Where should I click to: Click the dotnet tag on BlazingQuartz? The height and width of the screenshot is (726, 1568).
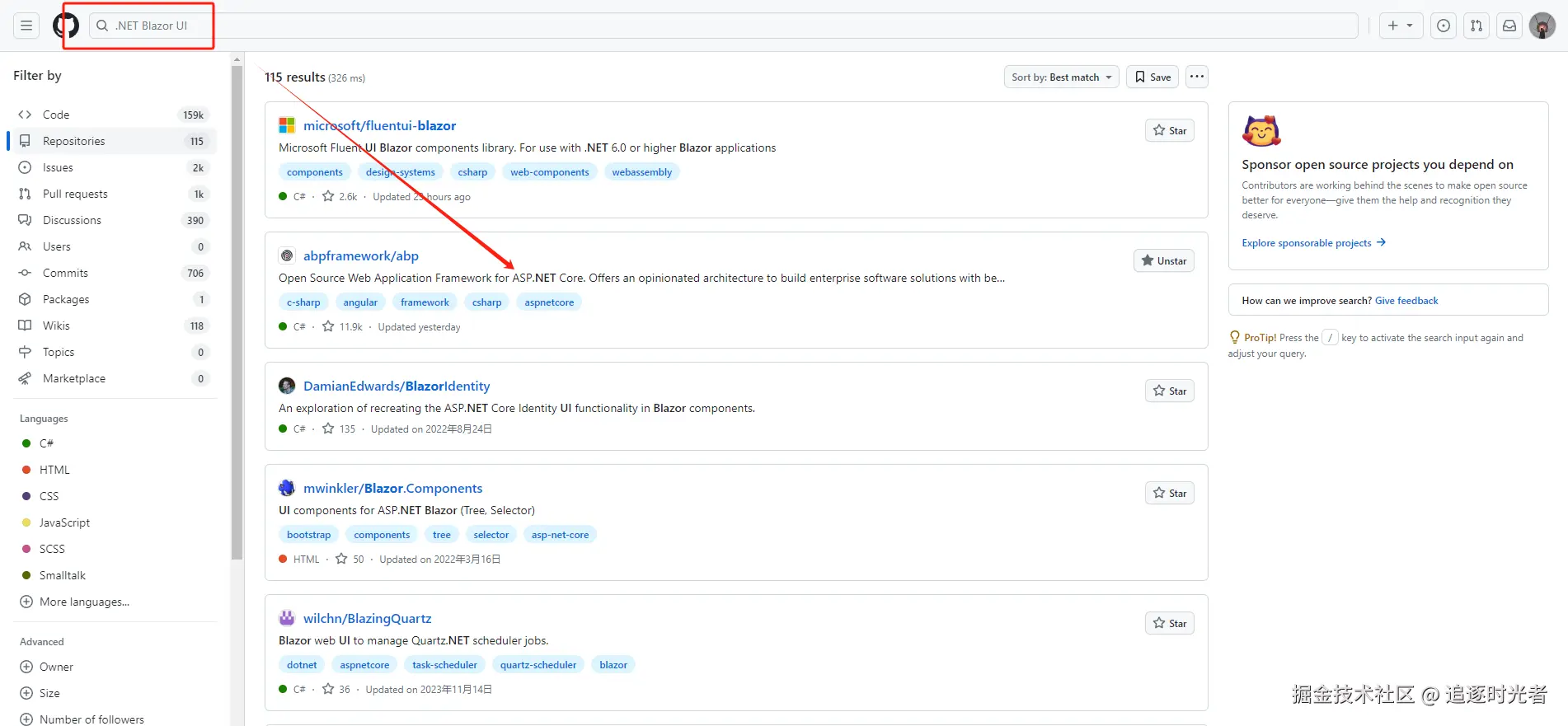click(x=302, y=665)
